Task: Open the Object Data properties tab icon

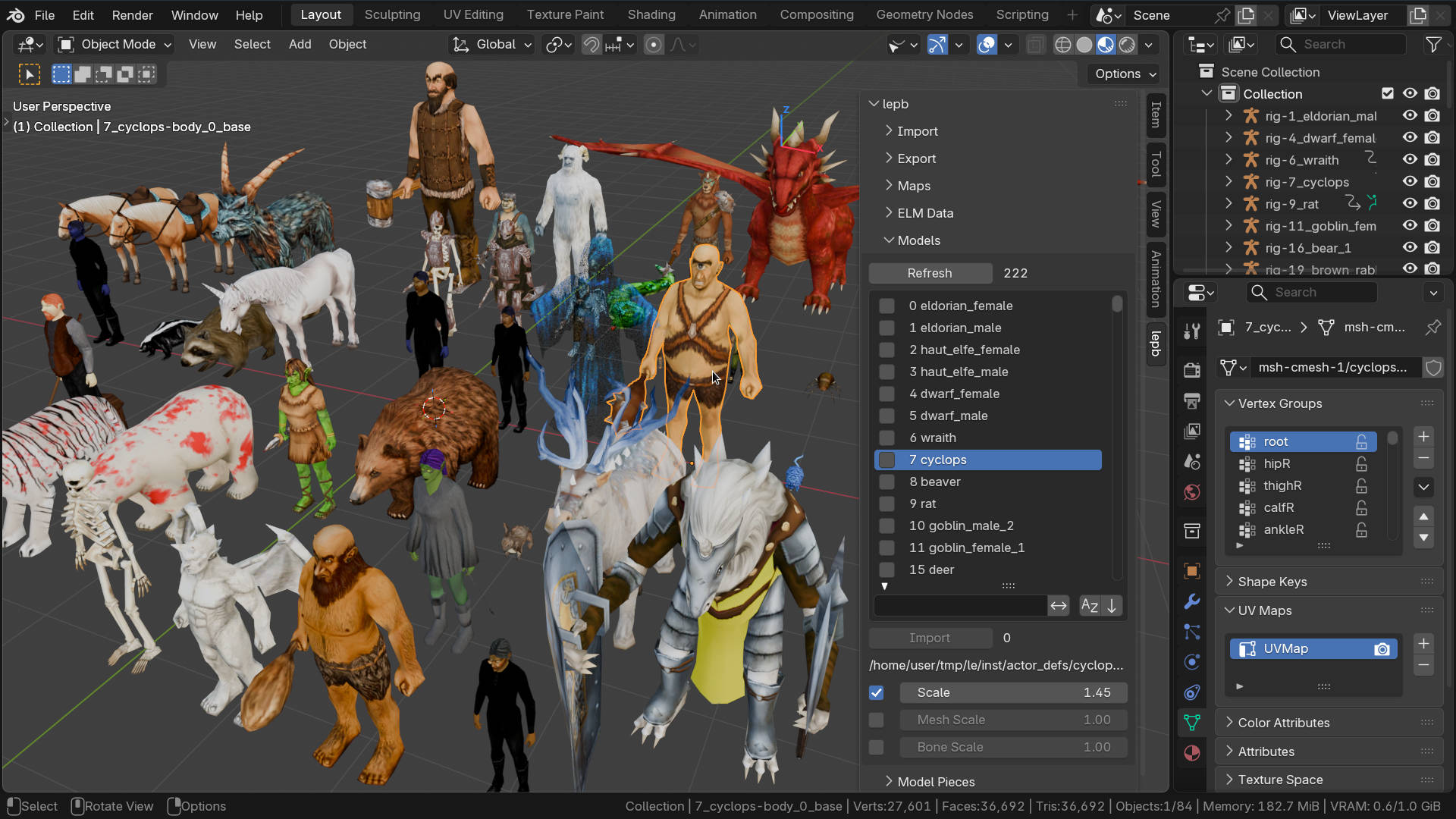Action: (x=1191, y=723)
